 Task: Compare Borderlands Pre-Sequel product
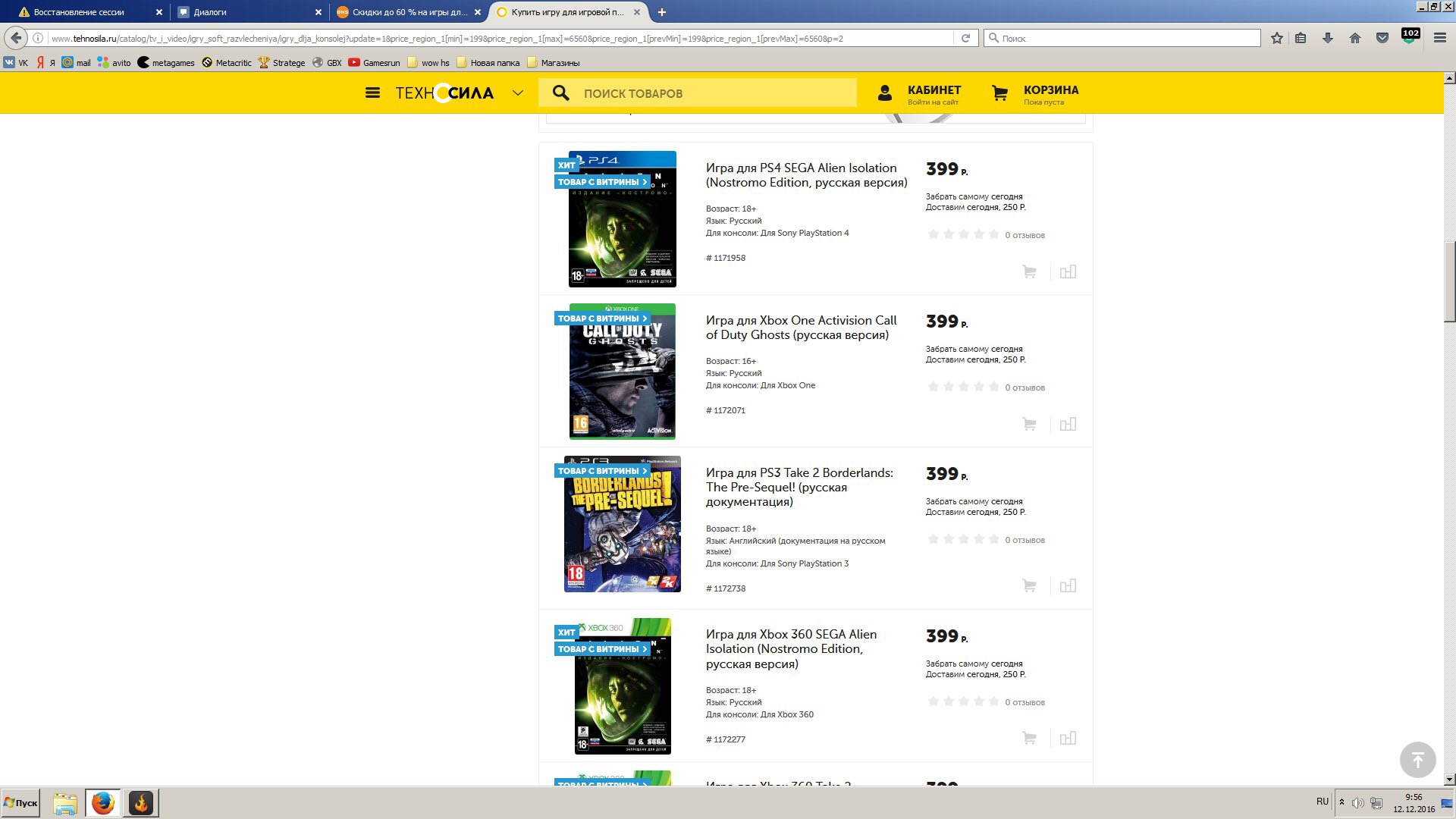tap(1068, 585)
